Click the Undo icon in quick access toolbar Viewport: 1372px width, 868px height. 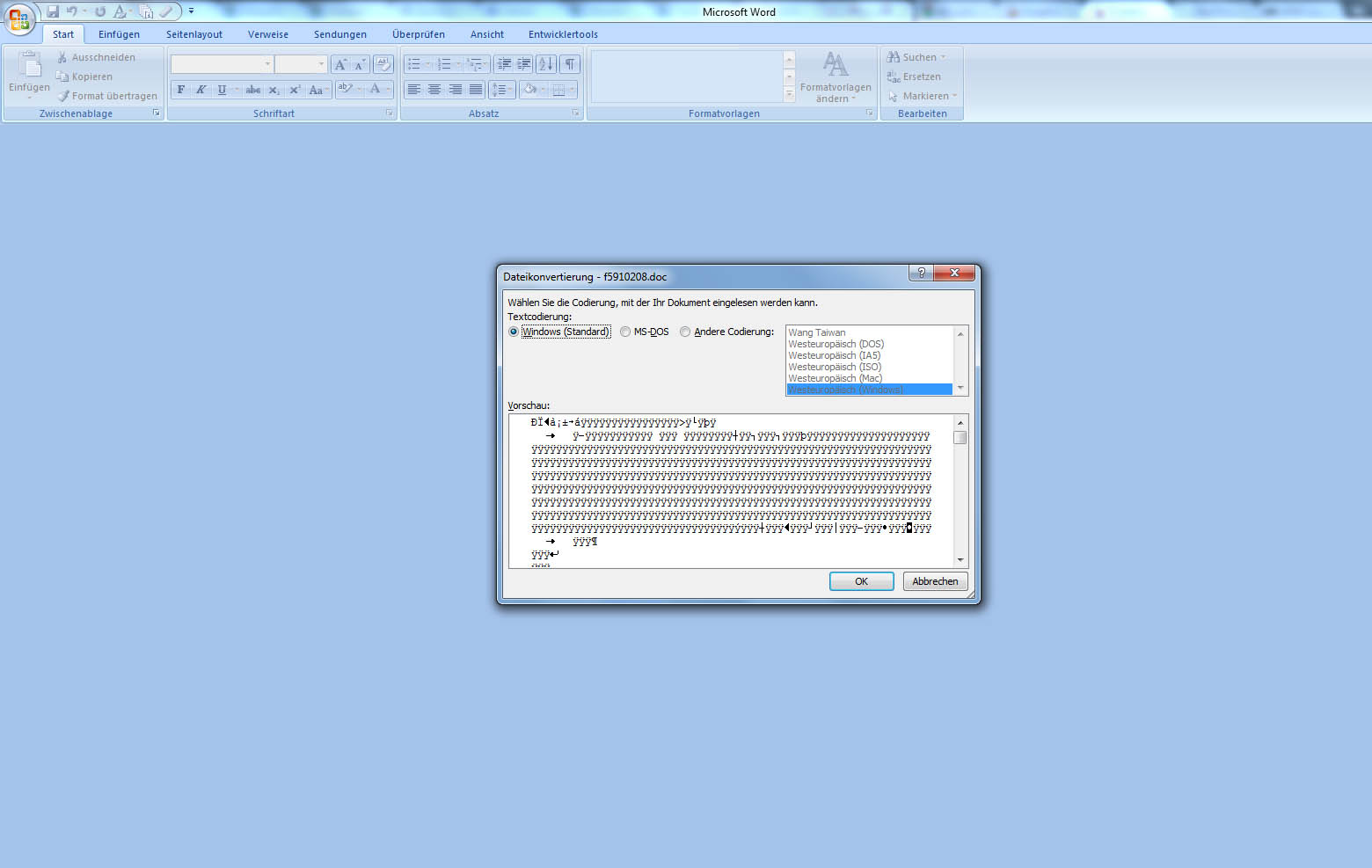72,11
